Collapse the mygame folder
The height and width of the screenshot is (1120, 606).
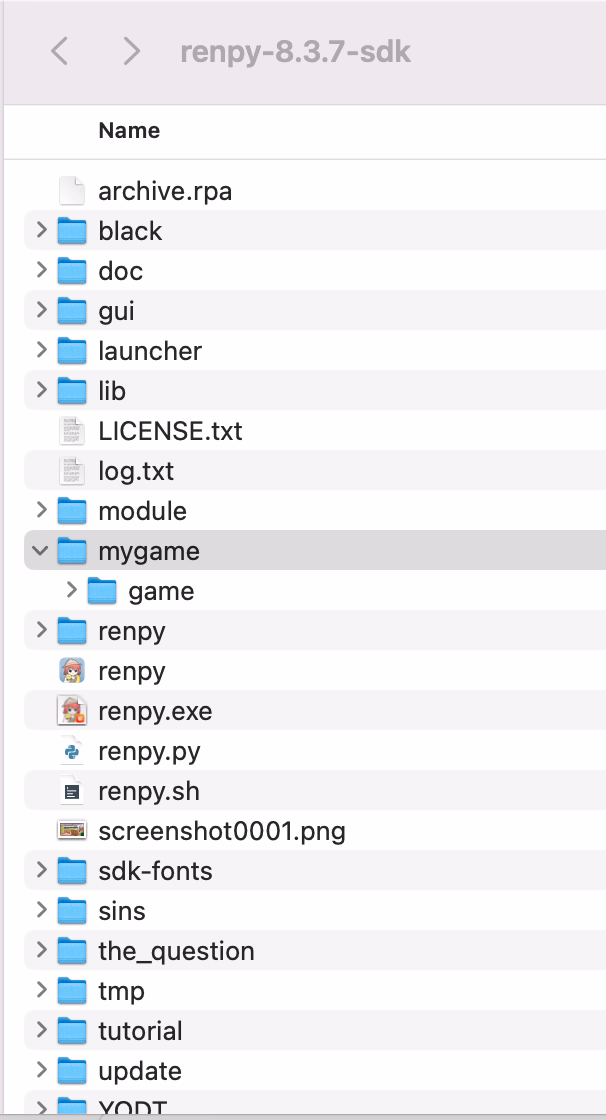coord(41,551)
